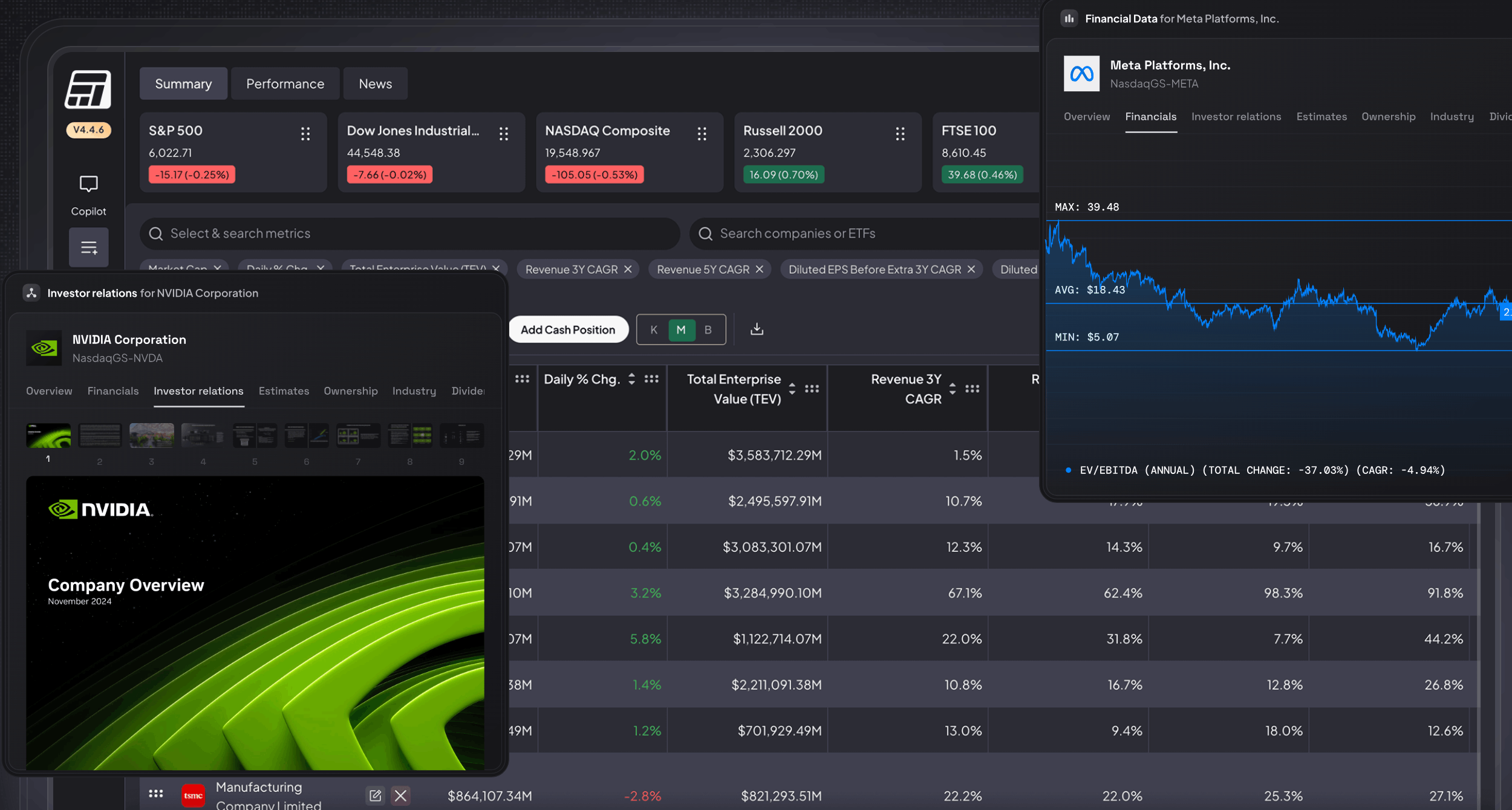The height and width of the screenshot is (810, 1512).
Task: Set units to K thousands
Action: tap(654, 330)
